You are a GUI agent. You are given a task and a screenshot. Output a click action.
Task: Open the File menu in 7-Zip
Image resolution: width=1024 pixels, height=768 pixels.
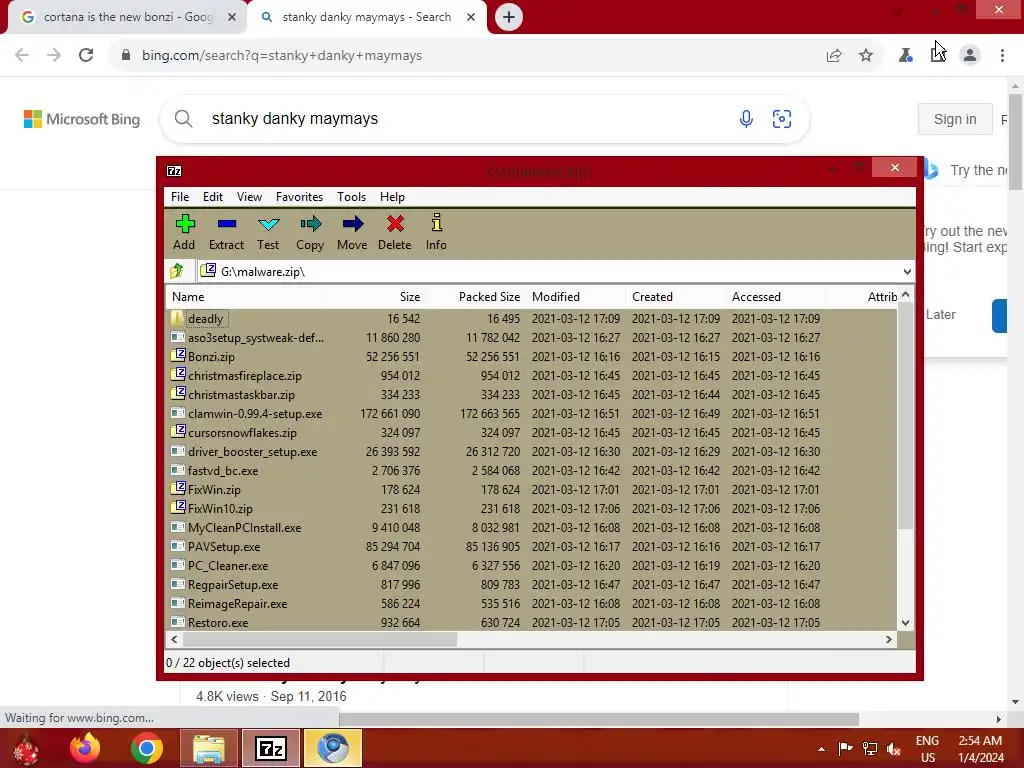coord(180,197)
